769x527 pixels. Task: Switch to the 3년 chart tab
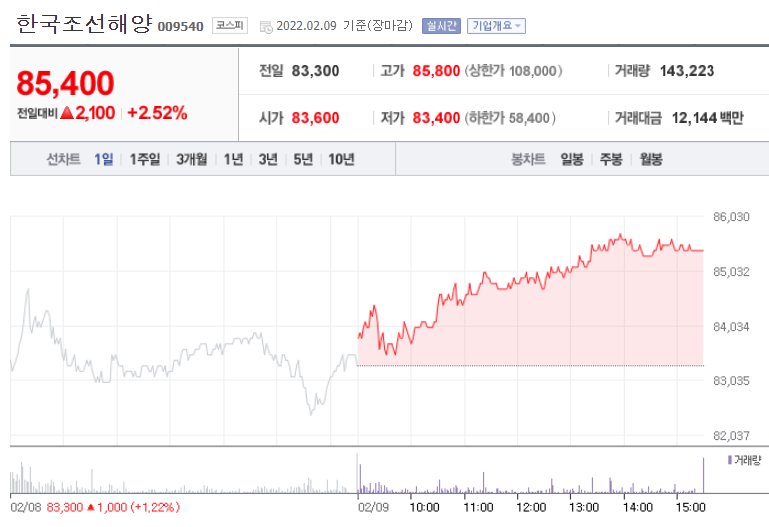click(x=268, y=159)
